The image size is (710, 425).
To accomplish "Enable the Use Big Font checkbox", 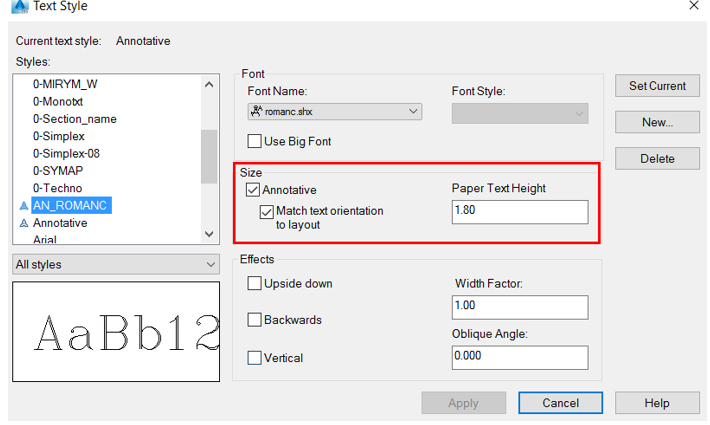I will point(255,142).
